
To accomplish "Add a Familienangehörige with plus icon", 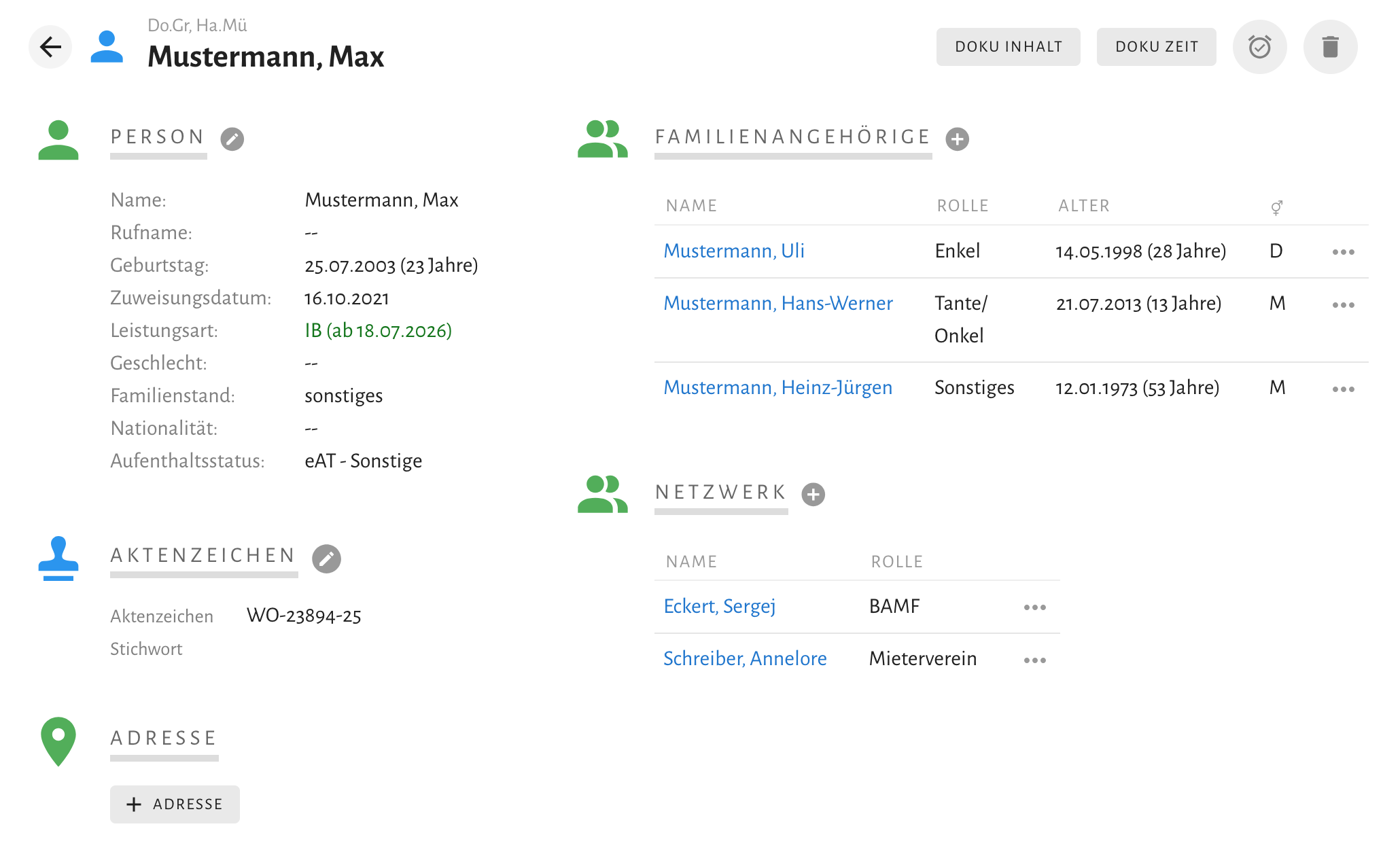I will pos(958,139).
